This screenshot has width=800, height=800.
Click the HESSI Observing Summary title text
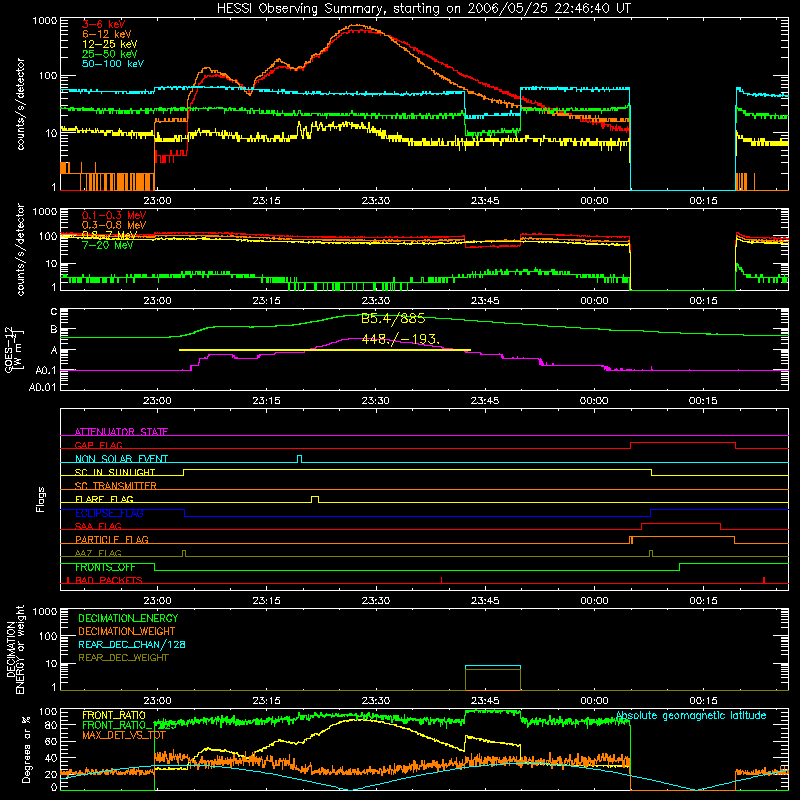click(x=423, y=8)
